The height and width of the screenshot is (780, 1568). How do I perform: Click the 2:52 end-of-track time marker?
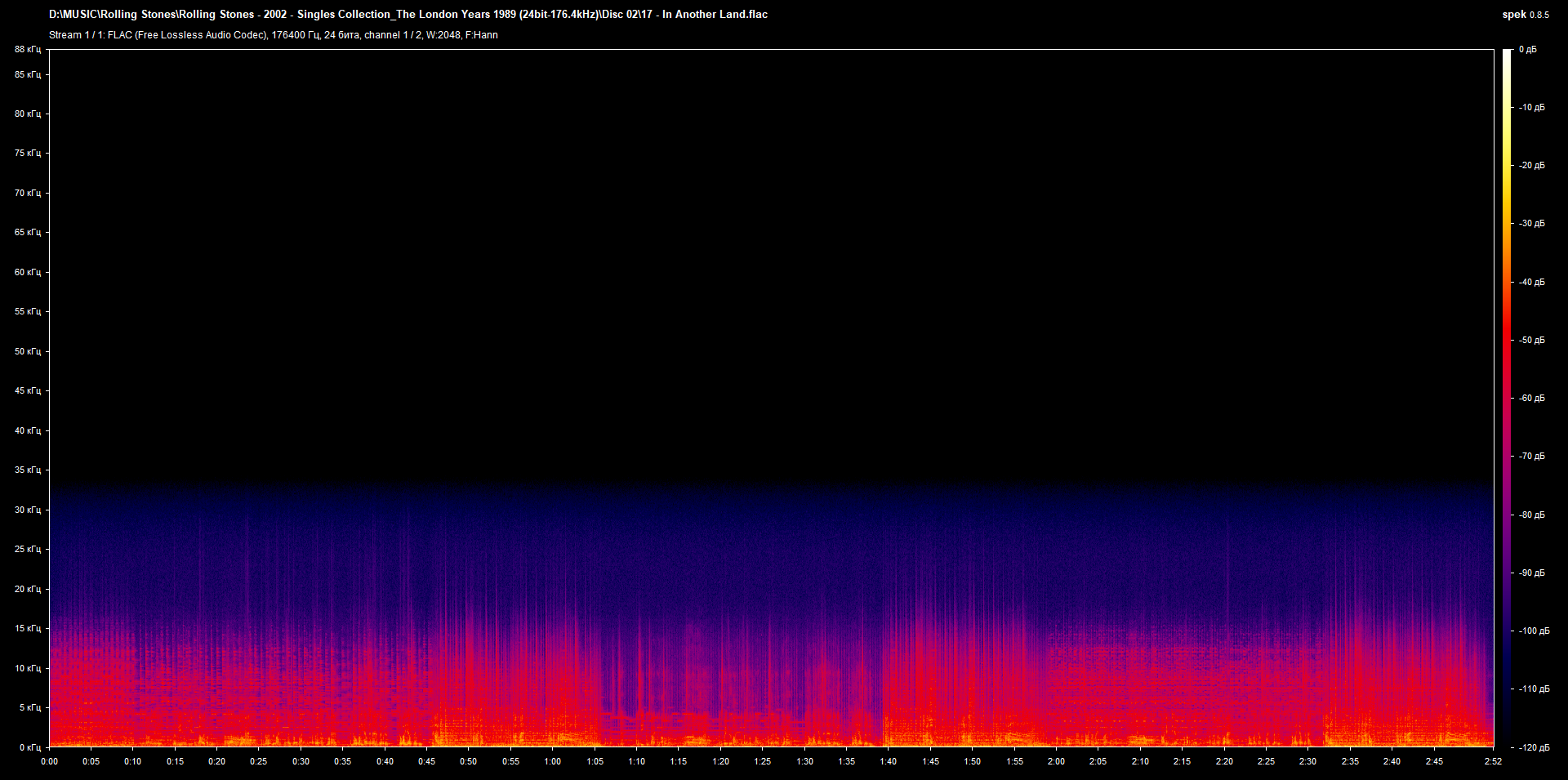tap(1494, 760)
